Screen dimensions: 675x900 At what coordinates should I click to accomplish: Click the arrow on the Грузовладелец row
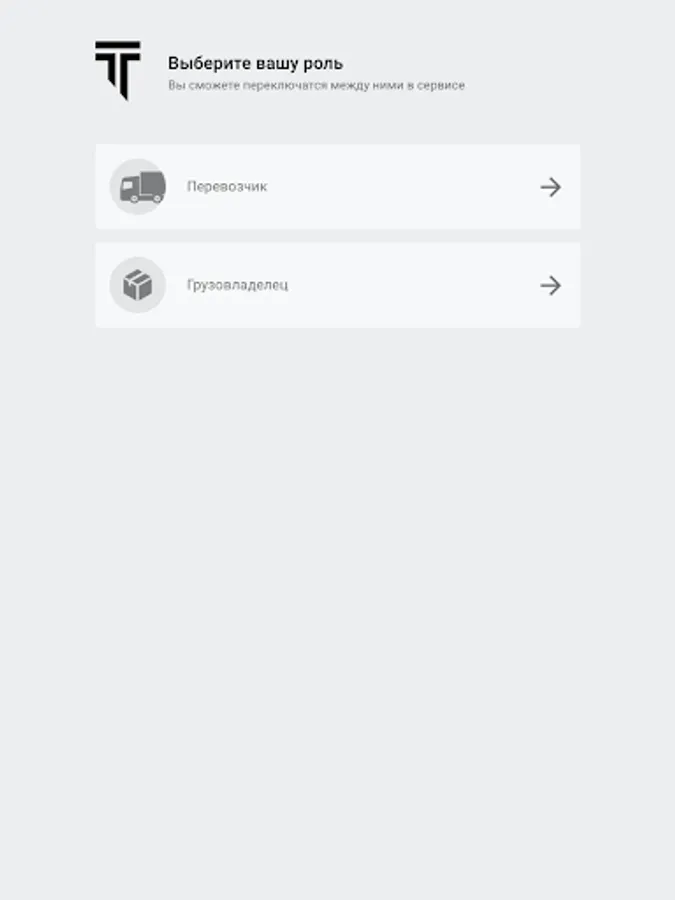click(x=550, y=285)
